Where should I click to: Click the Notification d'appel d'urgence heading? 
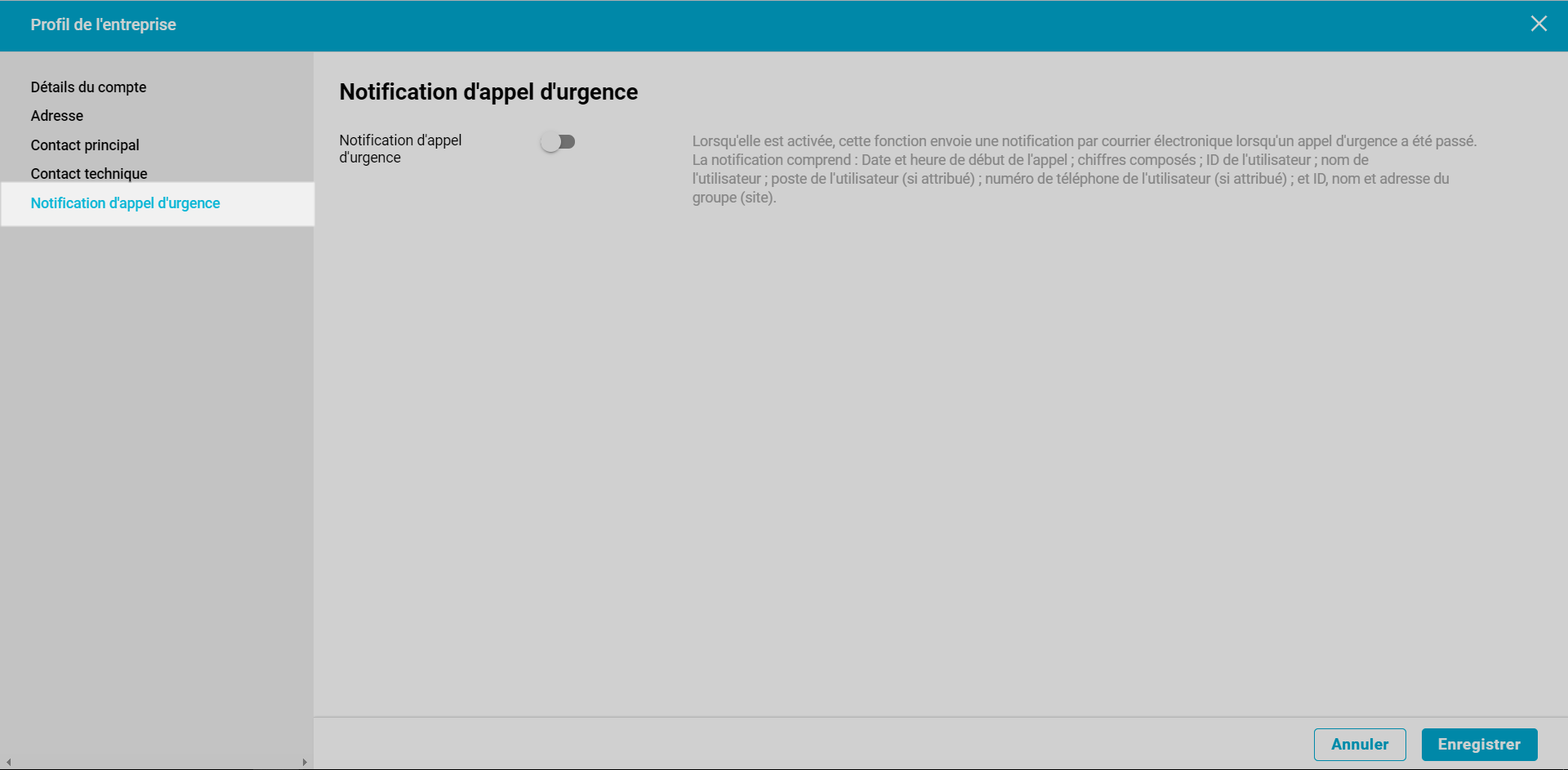coord(488,92)
